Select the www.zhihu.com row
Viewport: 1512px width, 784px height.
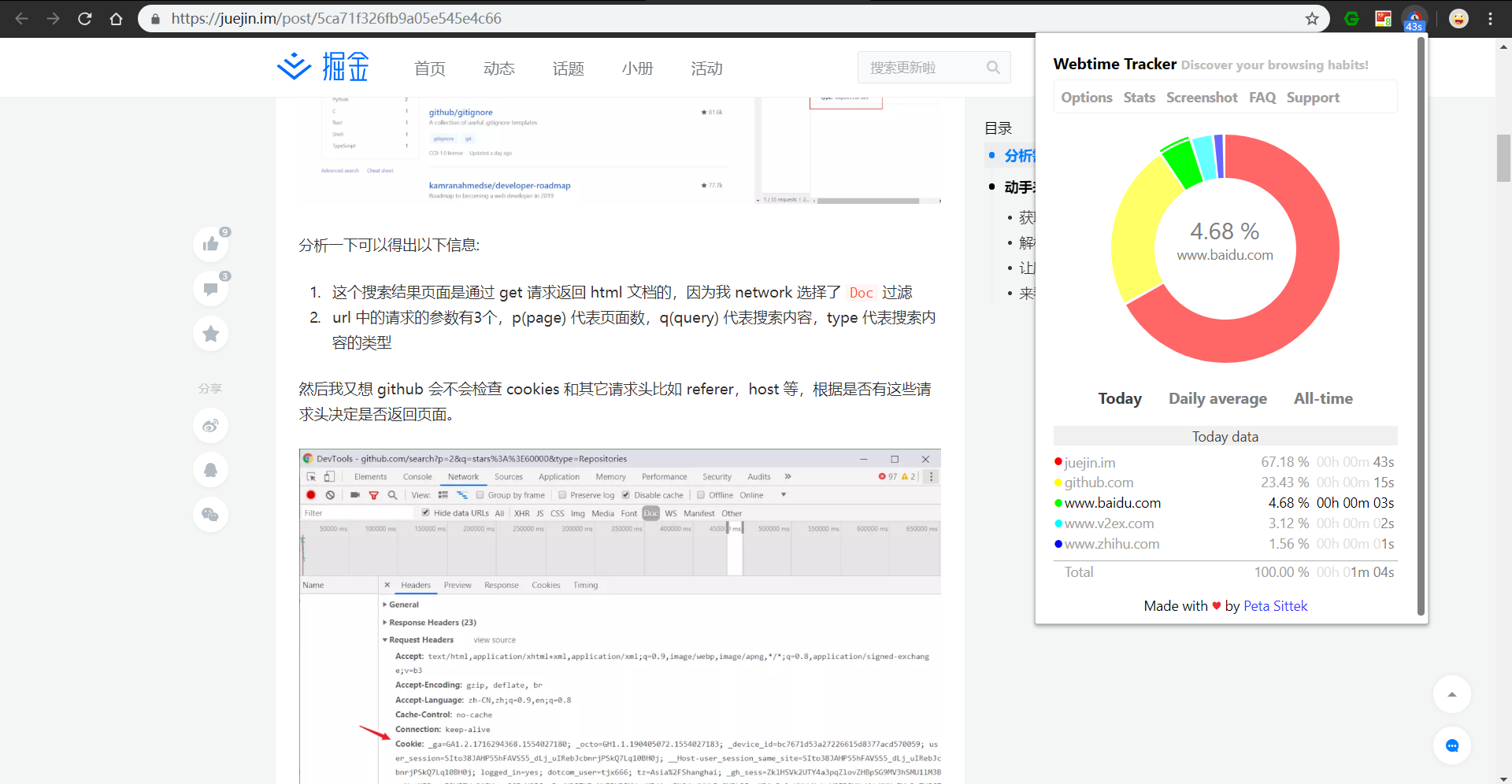1225,544
